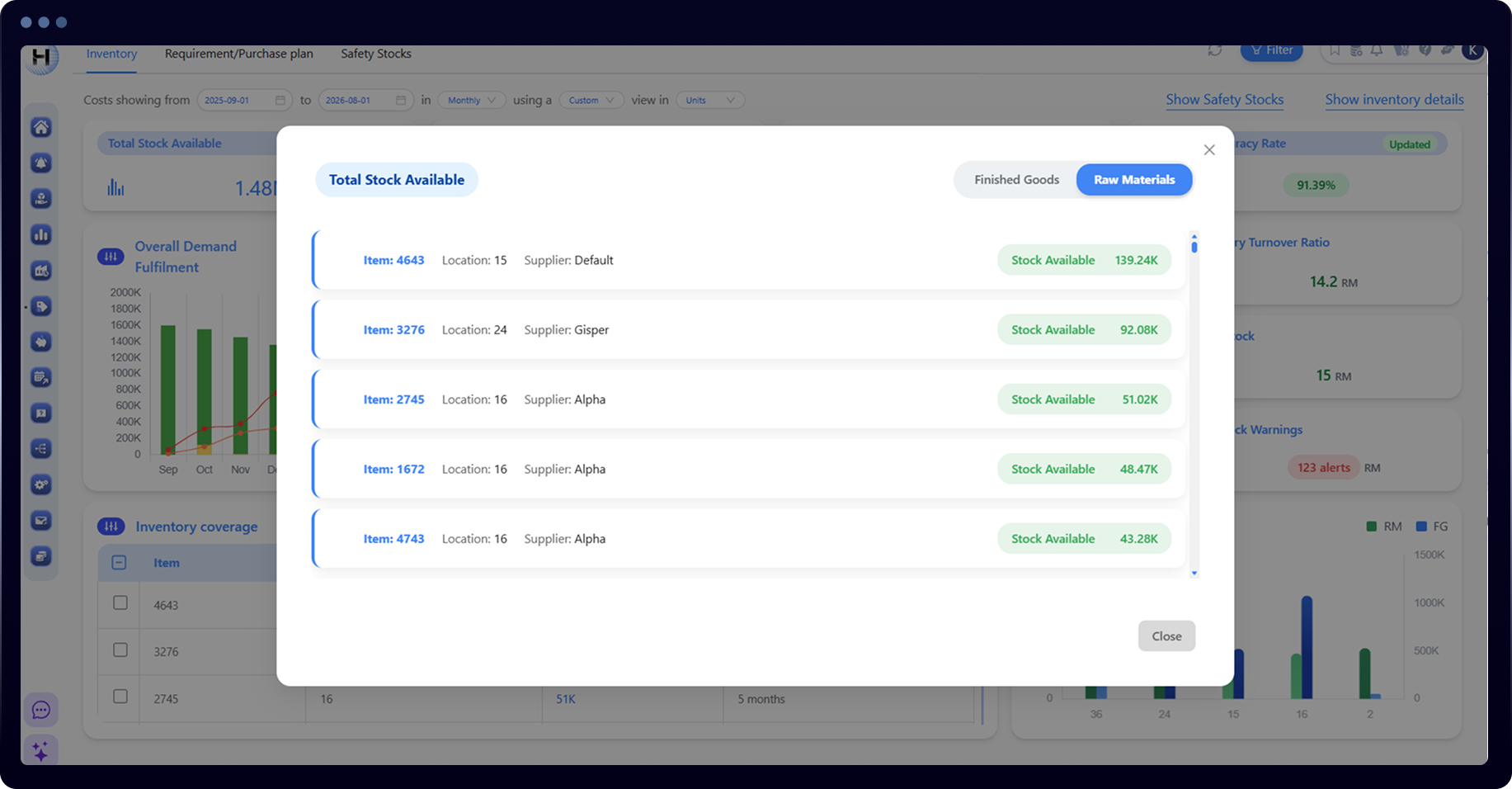Click the settings sliders icon for Overall Demand Fulfilment

(x=111, y=257)
